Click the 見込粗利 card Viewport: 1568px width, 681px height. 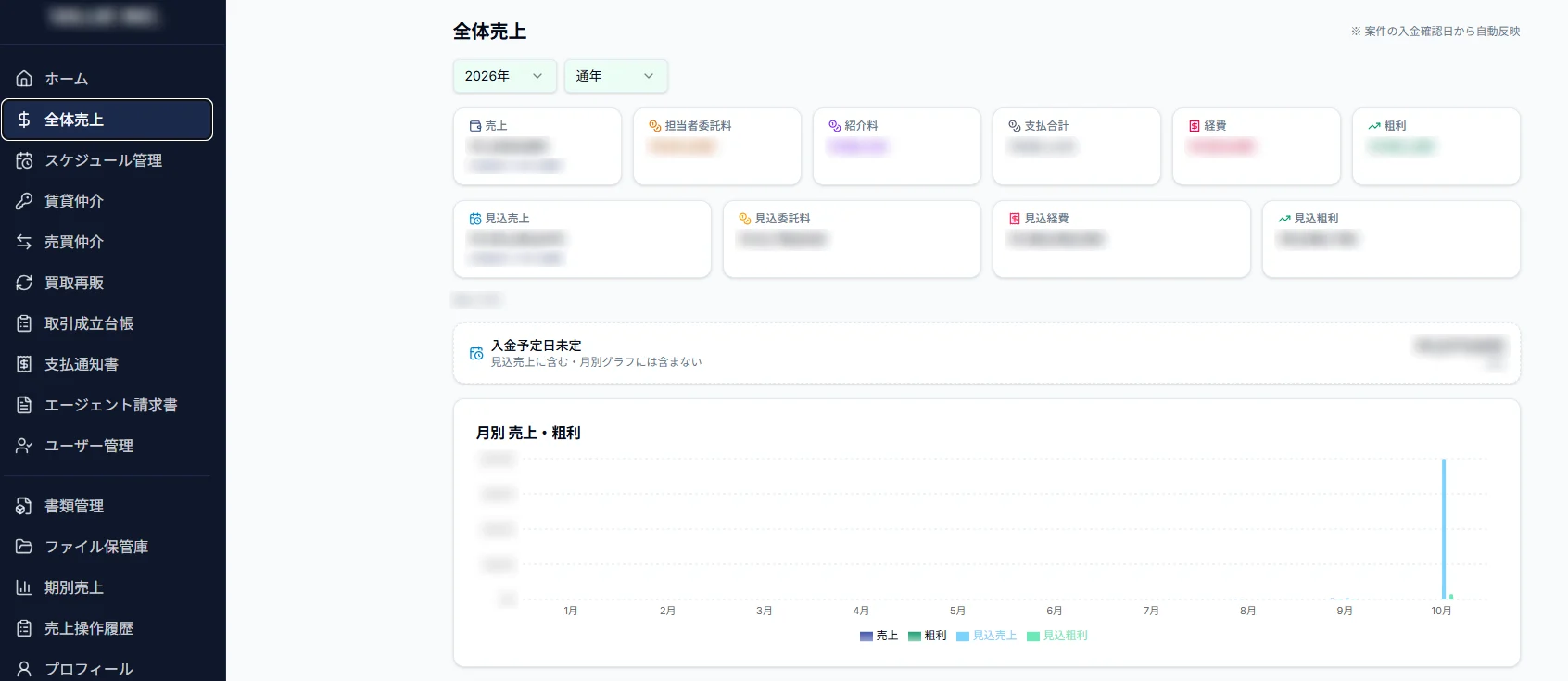click(1391, 239)
